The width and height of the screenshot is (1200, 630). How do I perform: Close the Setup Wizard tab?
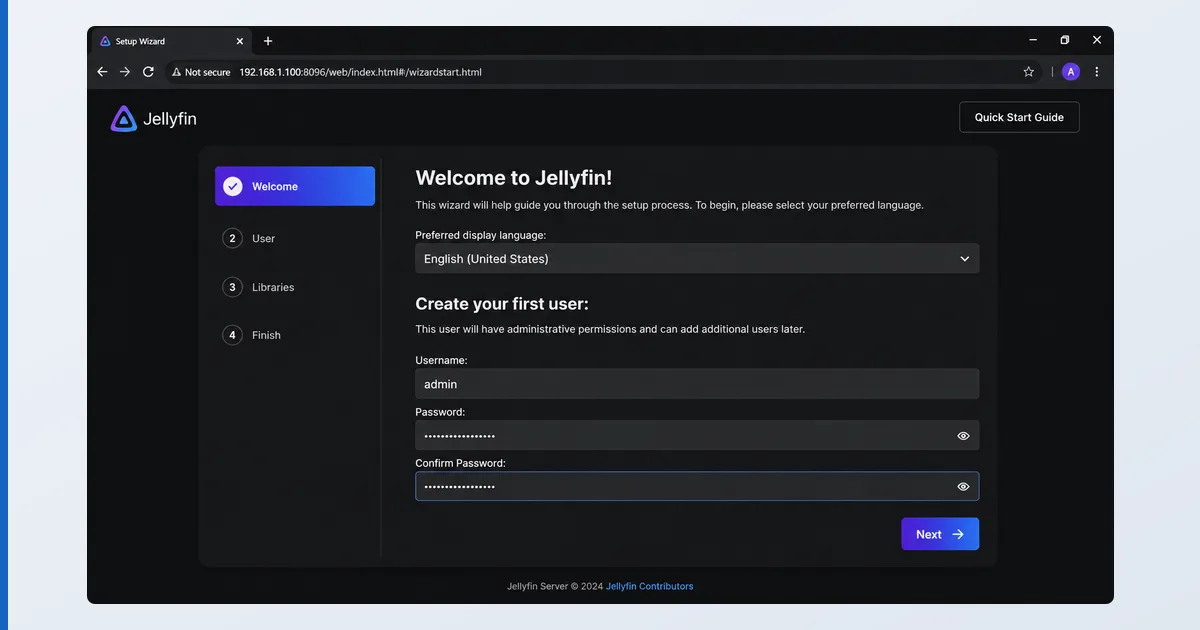pyautogui.click(x=240, y=41)
